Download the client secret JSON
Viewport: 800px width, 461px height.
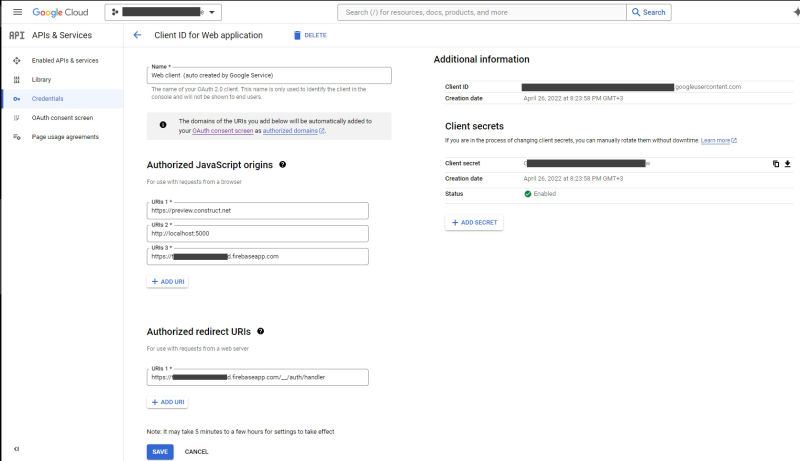(x=787, y=164)
